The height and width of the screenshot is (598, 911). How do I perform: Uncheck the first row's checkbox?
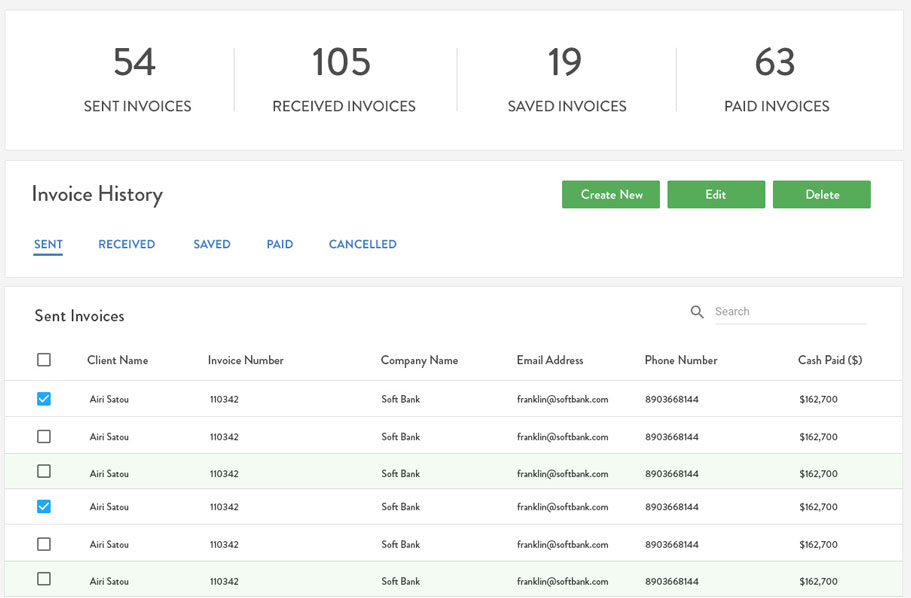tap(44, 399)
